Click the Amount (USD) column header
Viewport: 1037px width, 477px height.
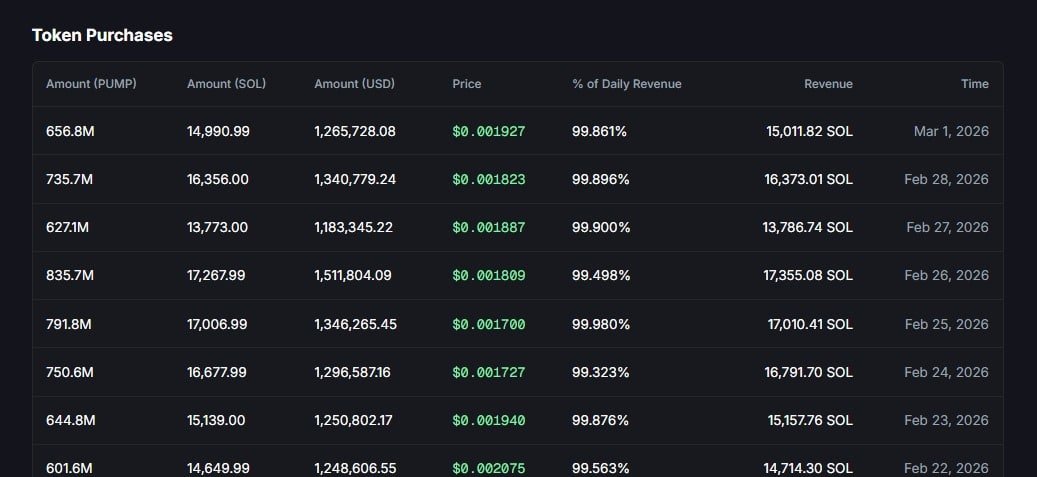click(354, 84)
